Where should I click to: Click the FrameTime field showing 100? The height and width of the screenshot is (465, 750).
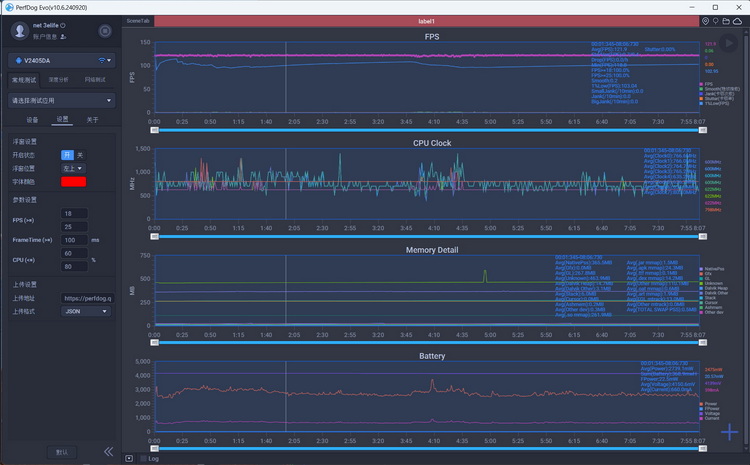click(x=74, y=240)
